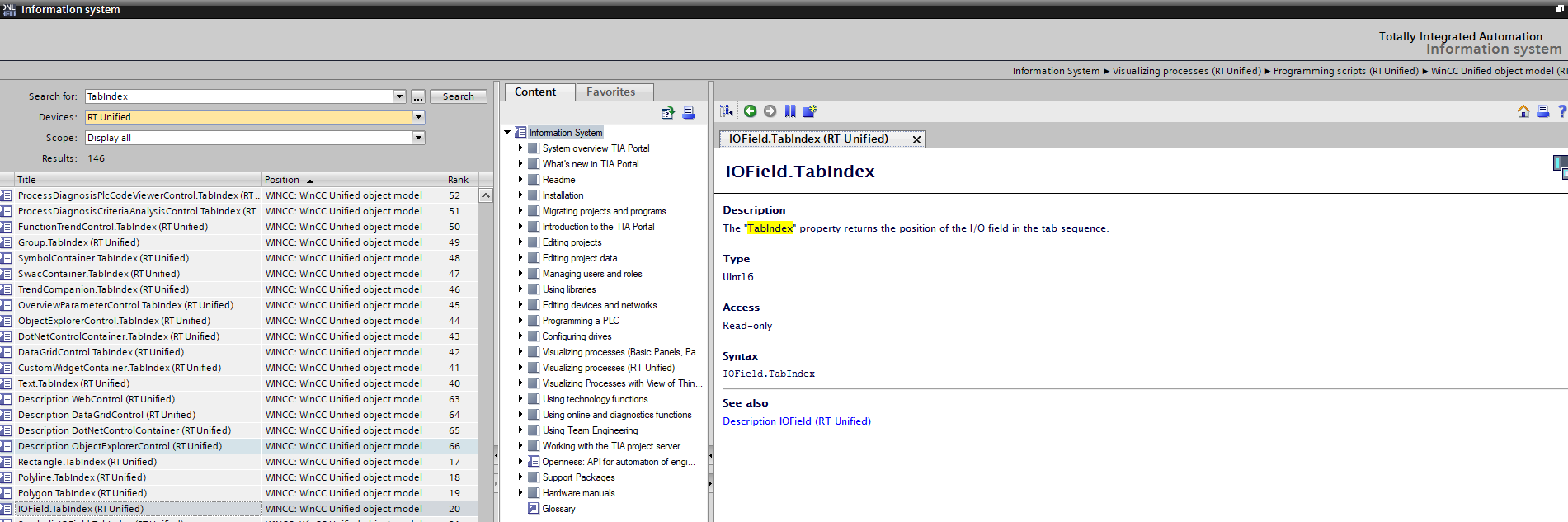Open SwacContainer.TabIndex search result
Image resolution: width=1568 pixels, height=522 pixels.
99,274
